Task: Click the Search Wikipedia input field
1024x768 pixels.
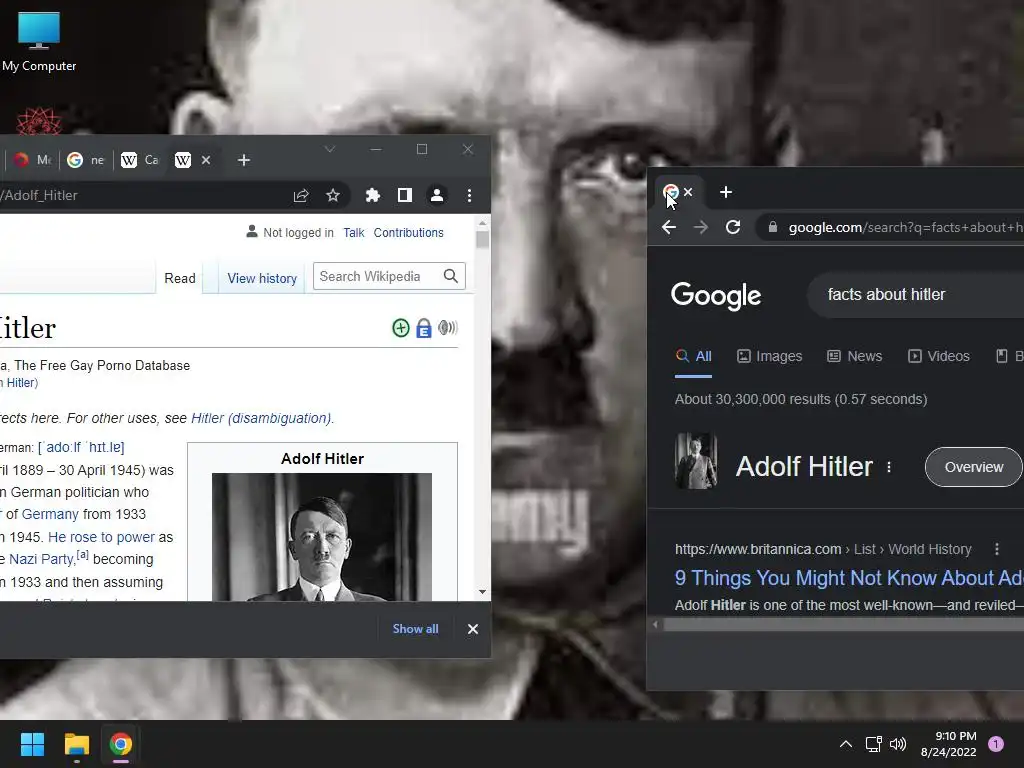Action: tap(379, 276)
